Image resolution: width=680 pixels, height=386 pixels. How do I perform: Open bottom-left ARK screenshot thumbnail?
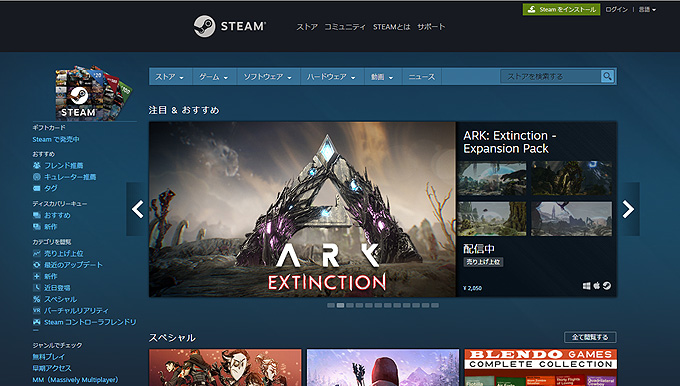click(492, 219)
